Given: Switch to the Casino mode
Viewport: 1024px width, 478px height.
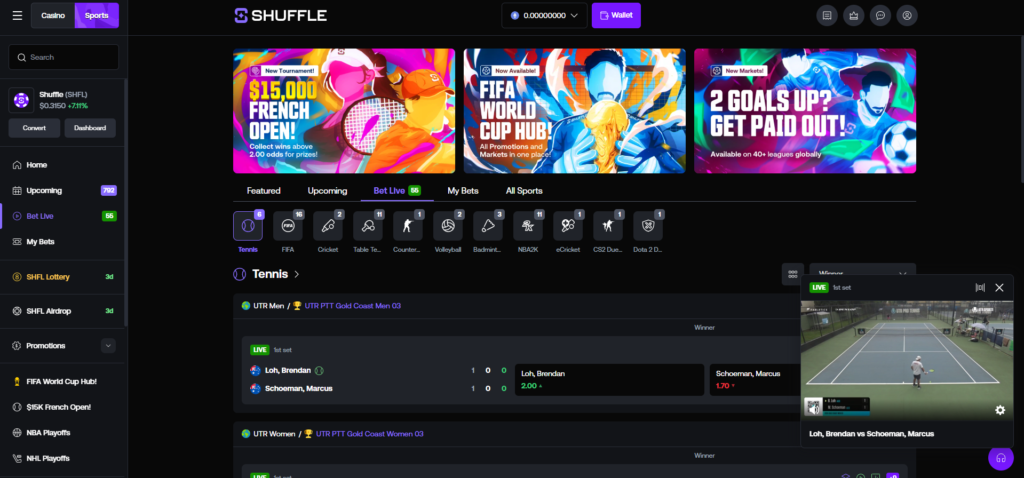Looking at the screenshot, I should pyautogui.click(x=53, y=15).
